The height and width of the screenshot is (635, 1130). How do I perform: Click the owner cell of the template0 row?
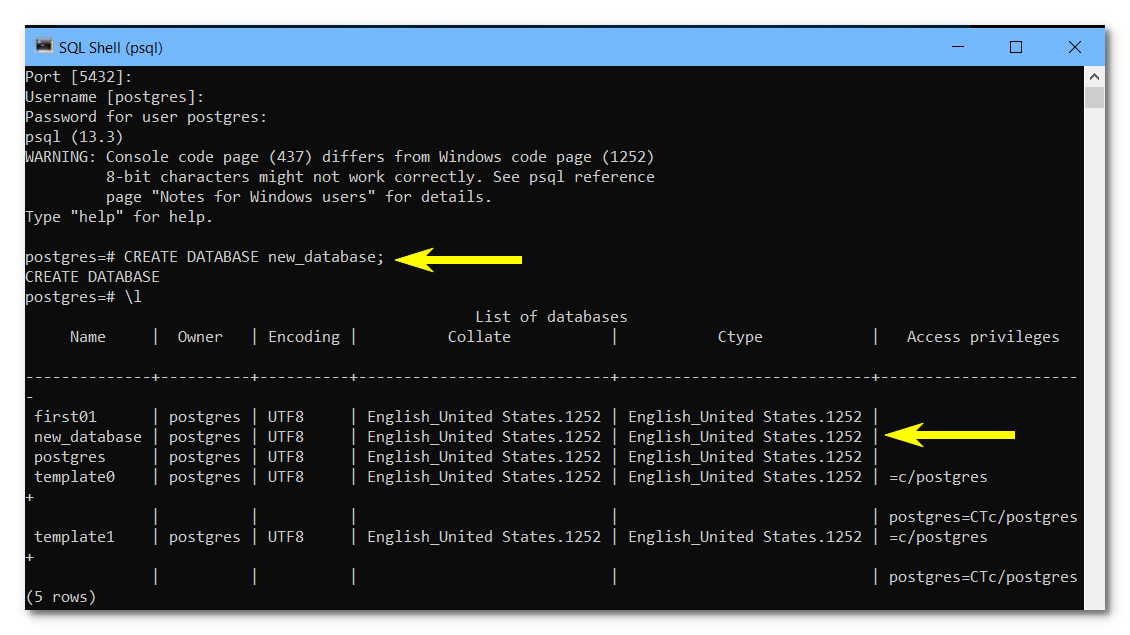pyautogui.click(x=205, y=476)
